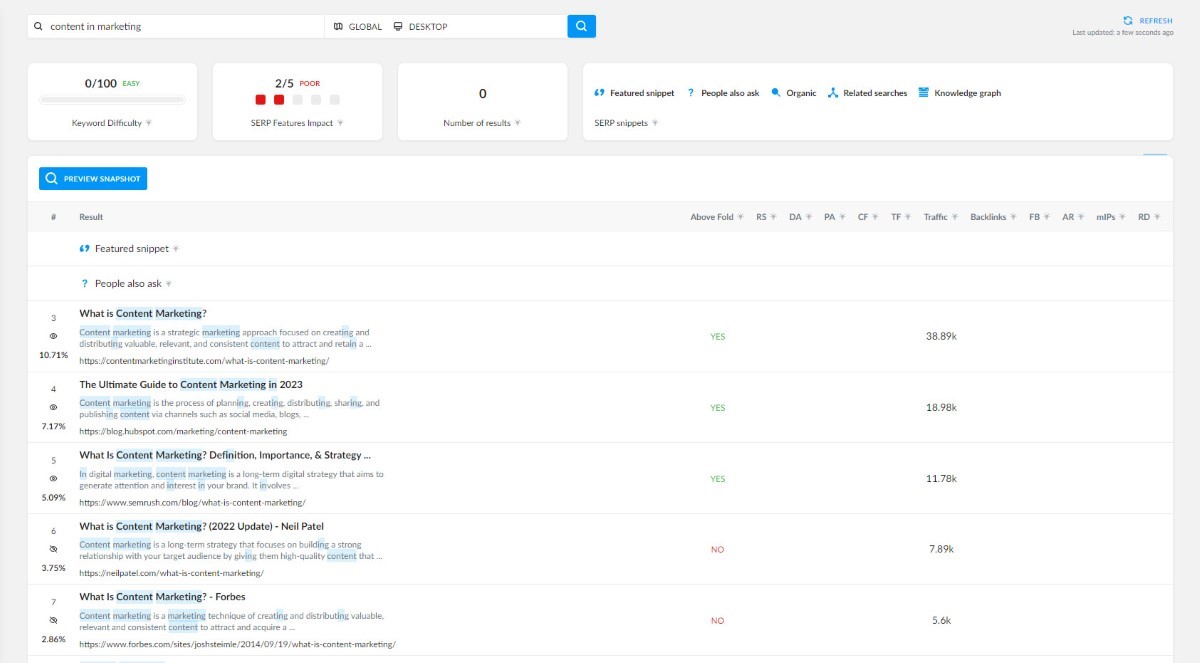This screenshot has width=1200, height=663.
Task: Sort by the TF column header
Action: (x=901, y=217)
